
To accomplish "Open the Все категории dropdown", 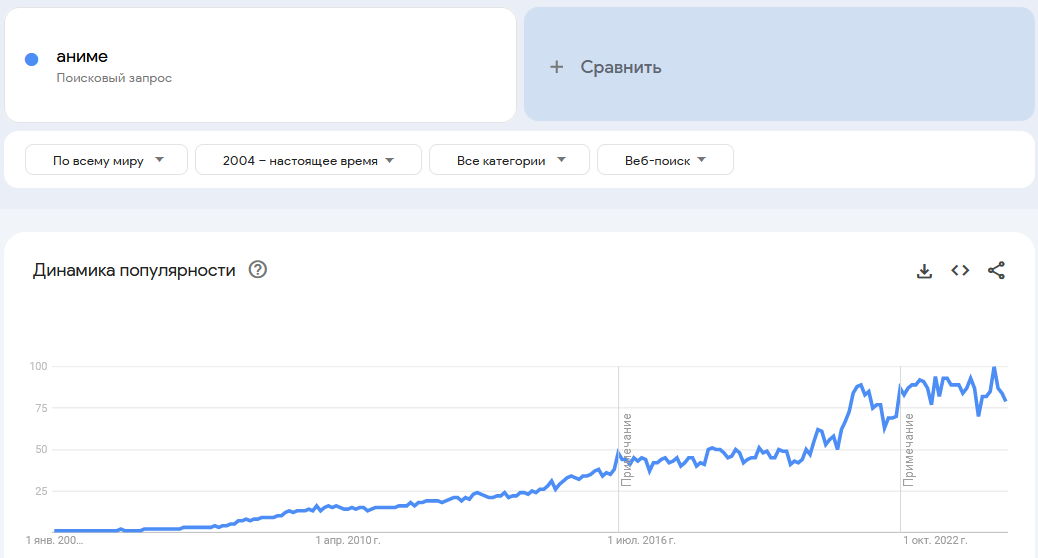I will tap(510, 160).
